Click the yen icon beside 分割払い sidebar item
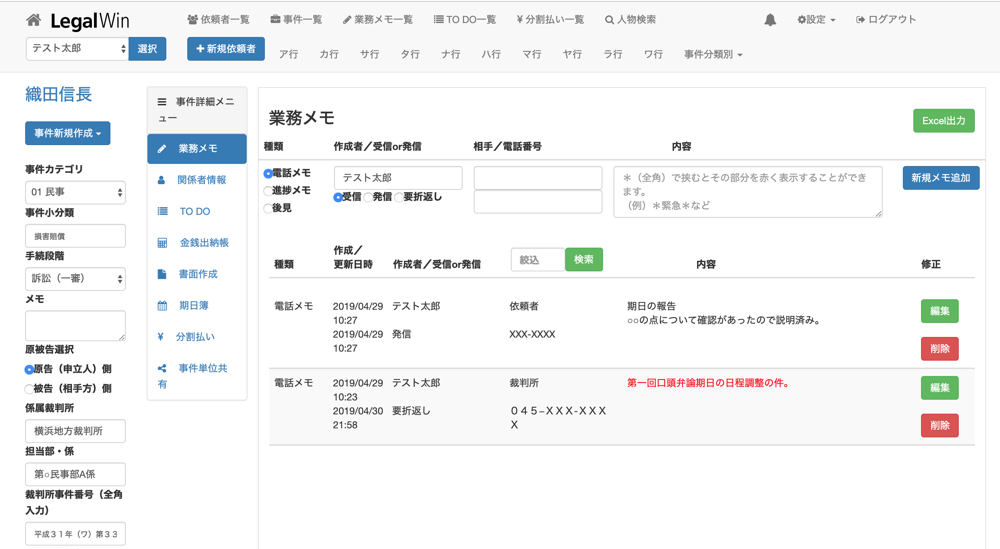This screenshot has height=549, width=1000. 160,337
